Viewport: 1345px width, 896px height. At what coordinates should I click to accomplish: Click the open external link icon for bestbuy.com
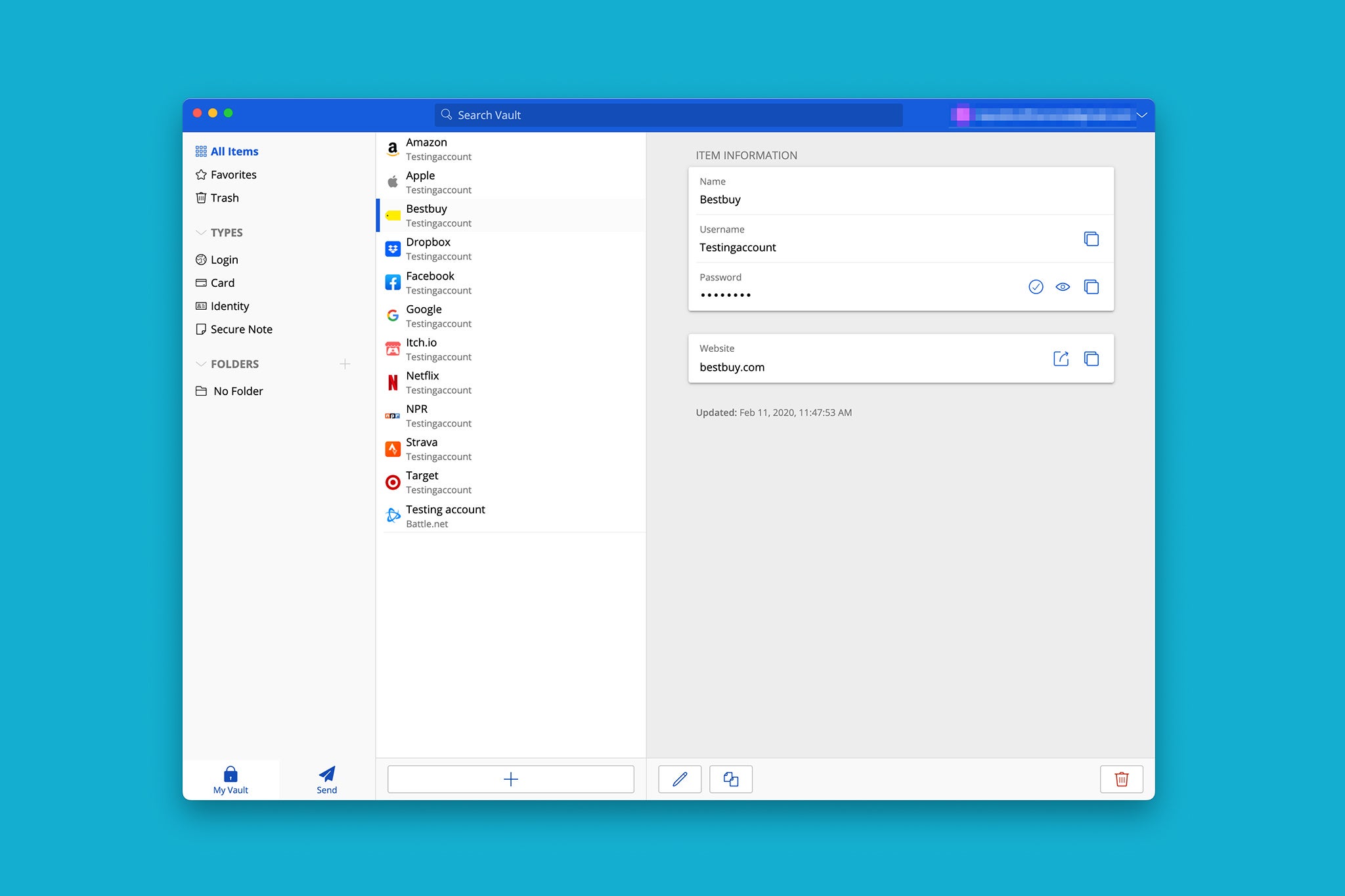[1061, 358]
